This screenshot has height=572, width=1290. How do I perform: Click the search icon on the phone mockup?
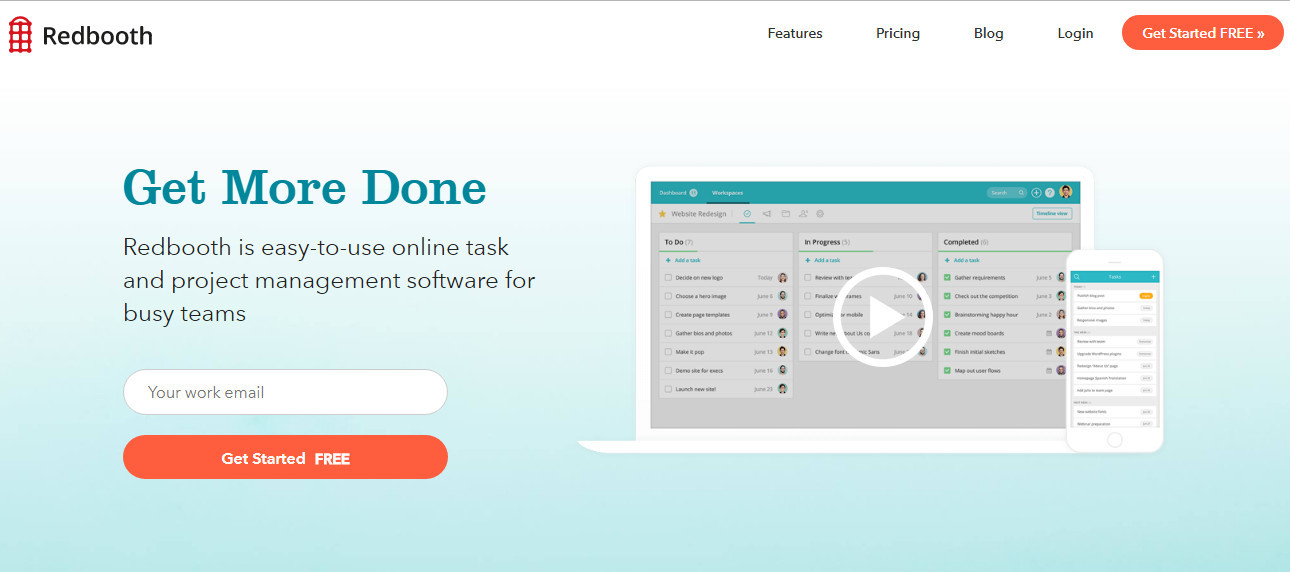(x=1077, y=276)
